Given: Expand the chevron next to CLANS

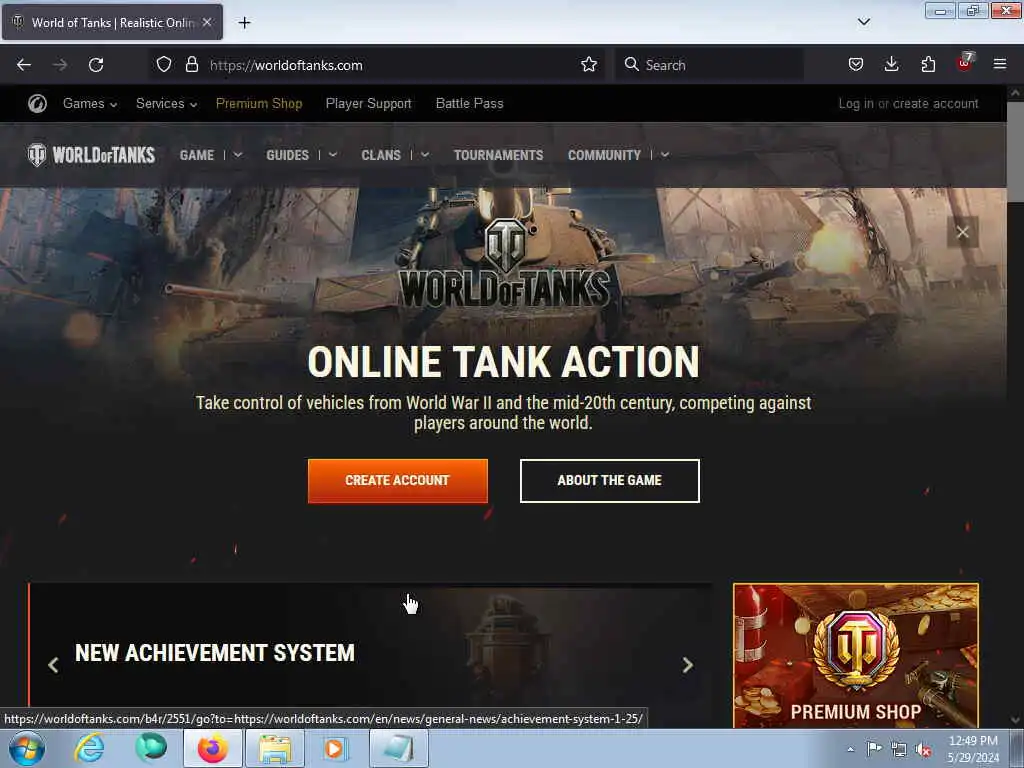Looking at the screenshot, I should coord(424,155).
